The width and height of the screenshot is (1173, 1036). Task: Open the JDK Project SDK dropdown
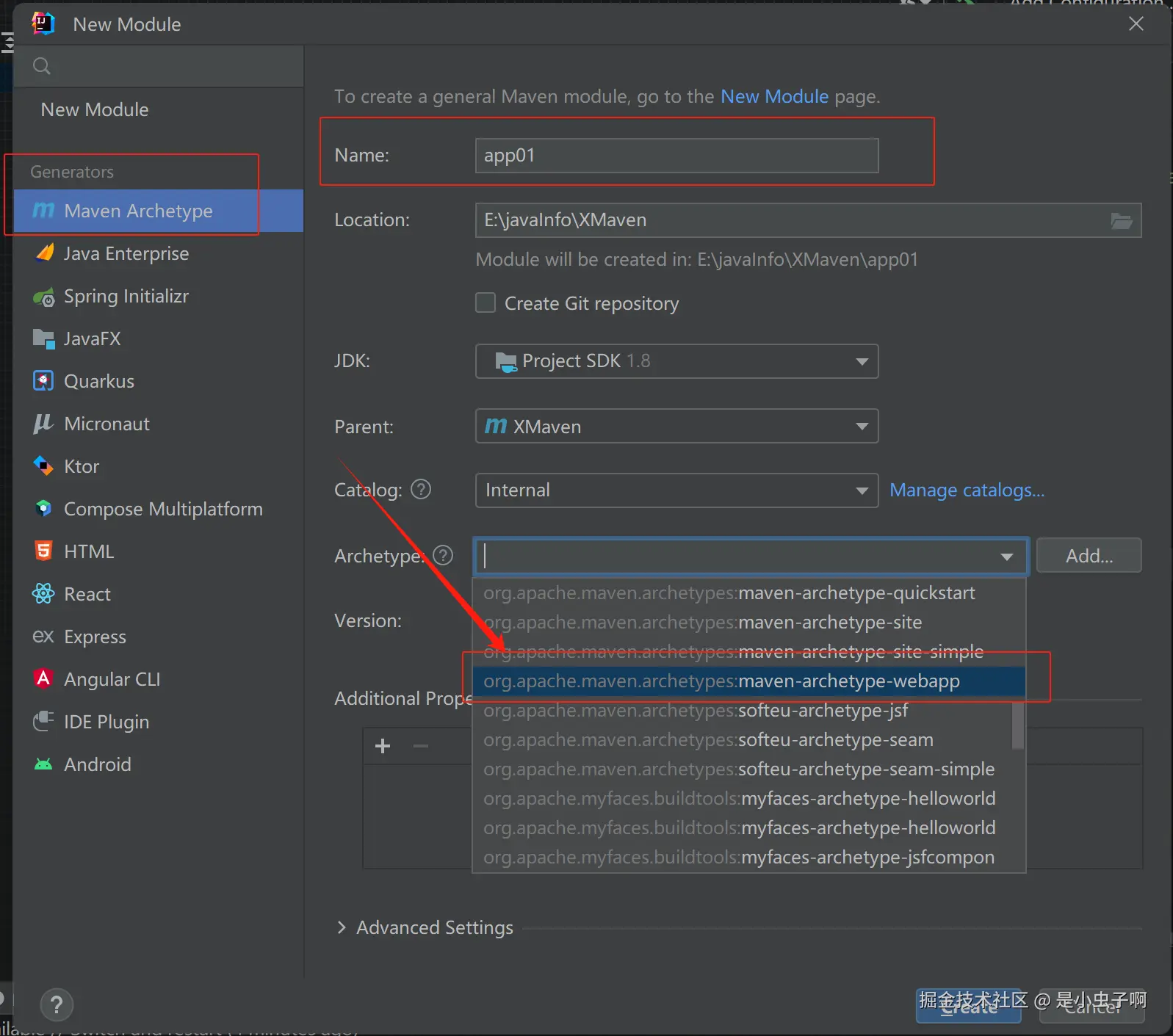[x=676, y=361]
